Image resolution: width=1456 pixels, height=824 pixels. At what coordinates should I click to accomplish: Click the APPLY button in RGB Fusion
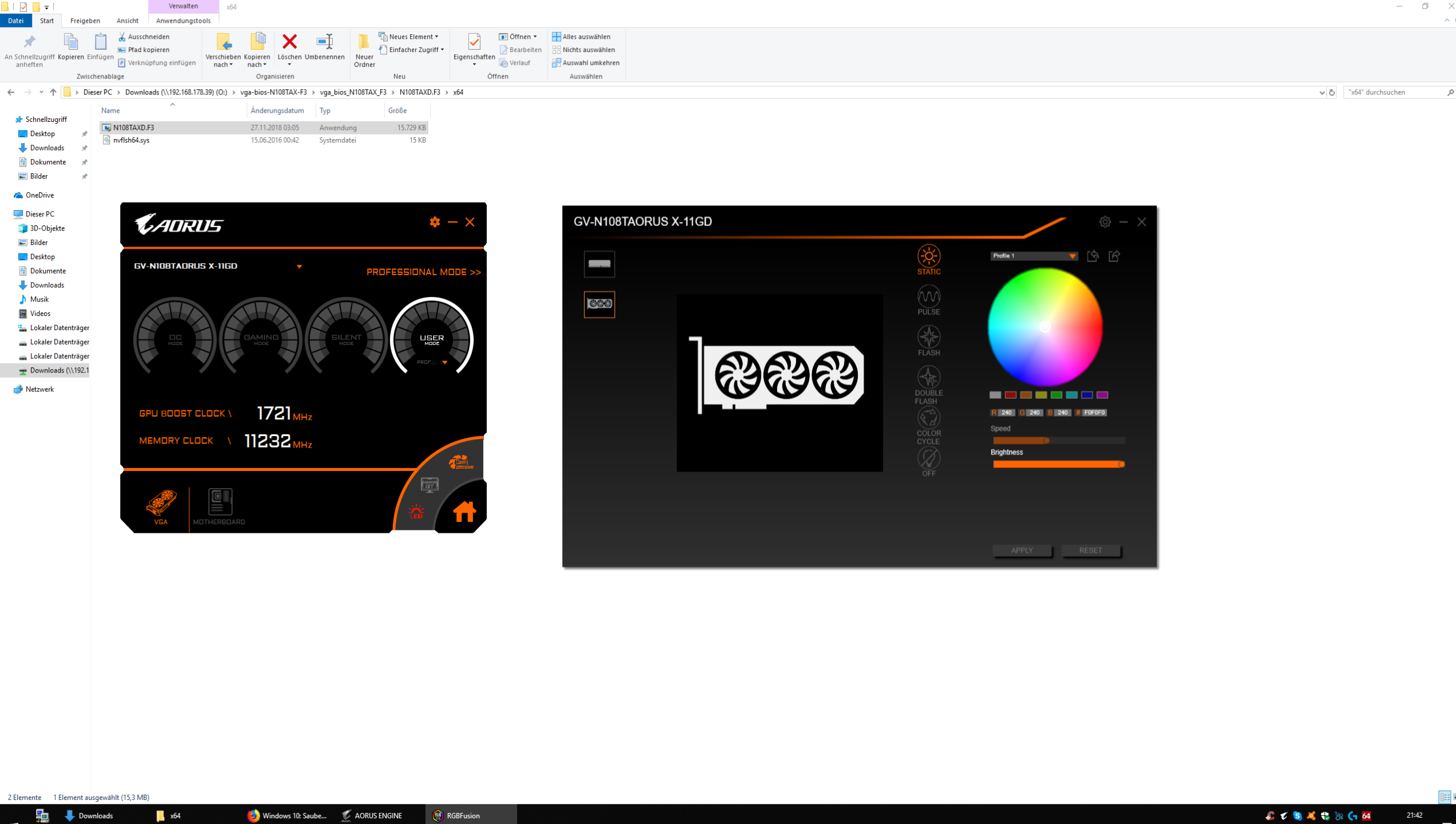tap(1022, 550)
